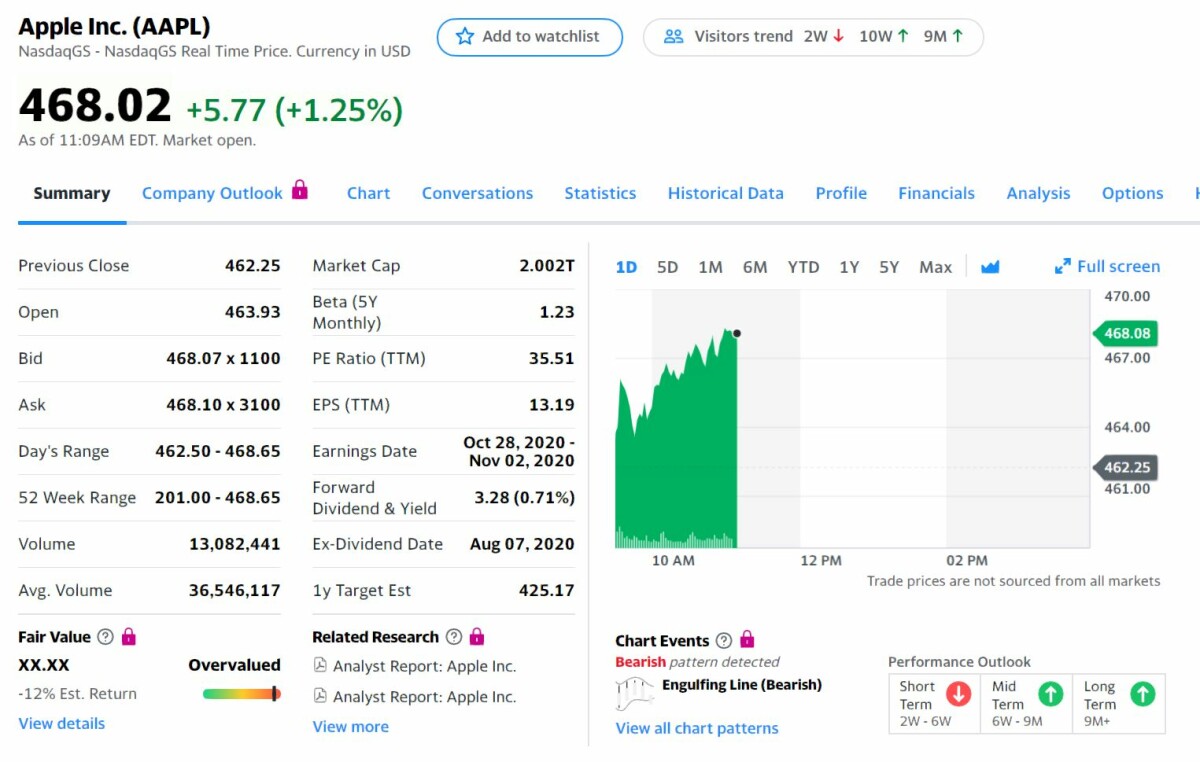Click View all chart patterns link

(696, 728)
